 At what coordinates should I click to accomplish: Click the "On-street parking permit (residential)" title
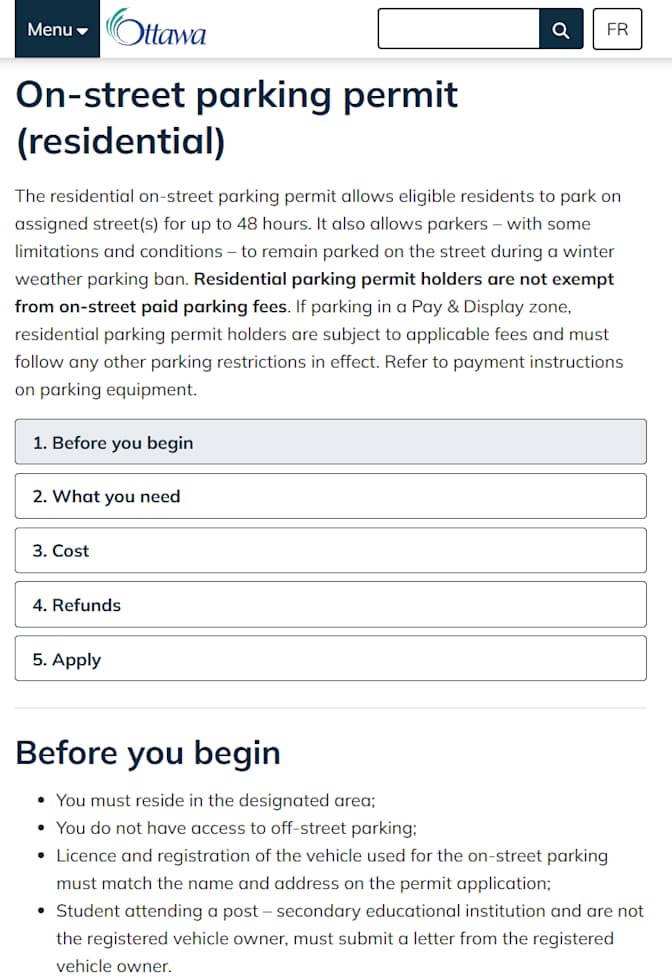click(237, 117)
